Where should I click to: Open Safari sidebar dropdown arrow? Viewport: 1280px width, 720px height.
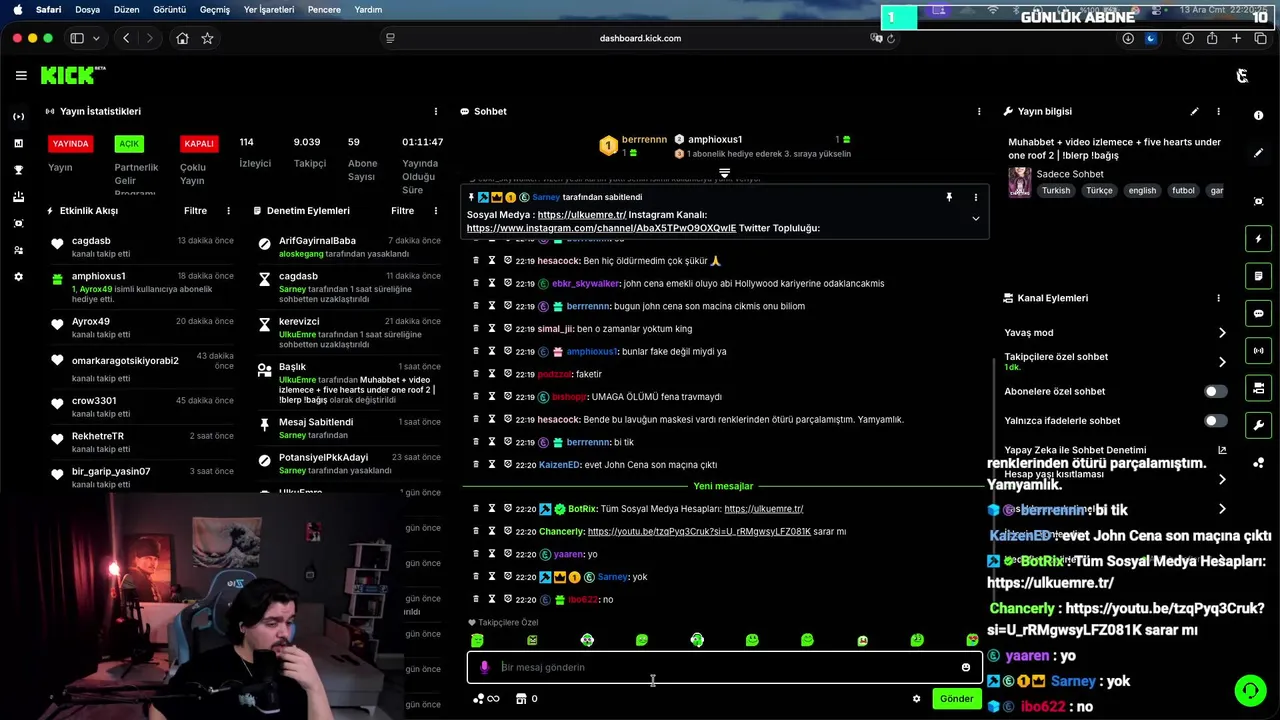tap(96, 38)
